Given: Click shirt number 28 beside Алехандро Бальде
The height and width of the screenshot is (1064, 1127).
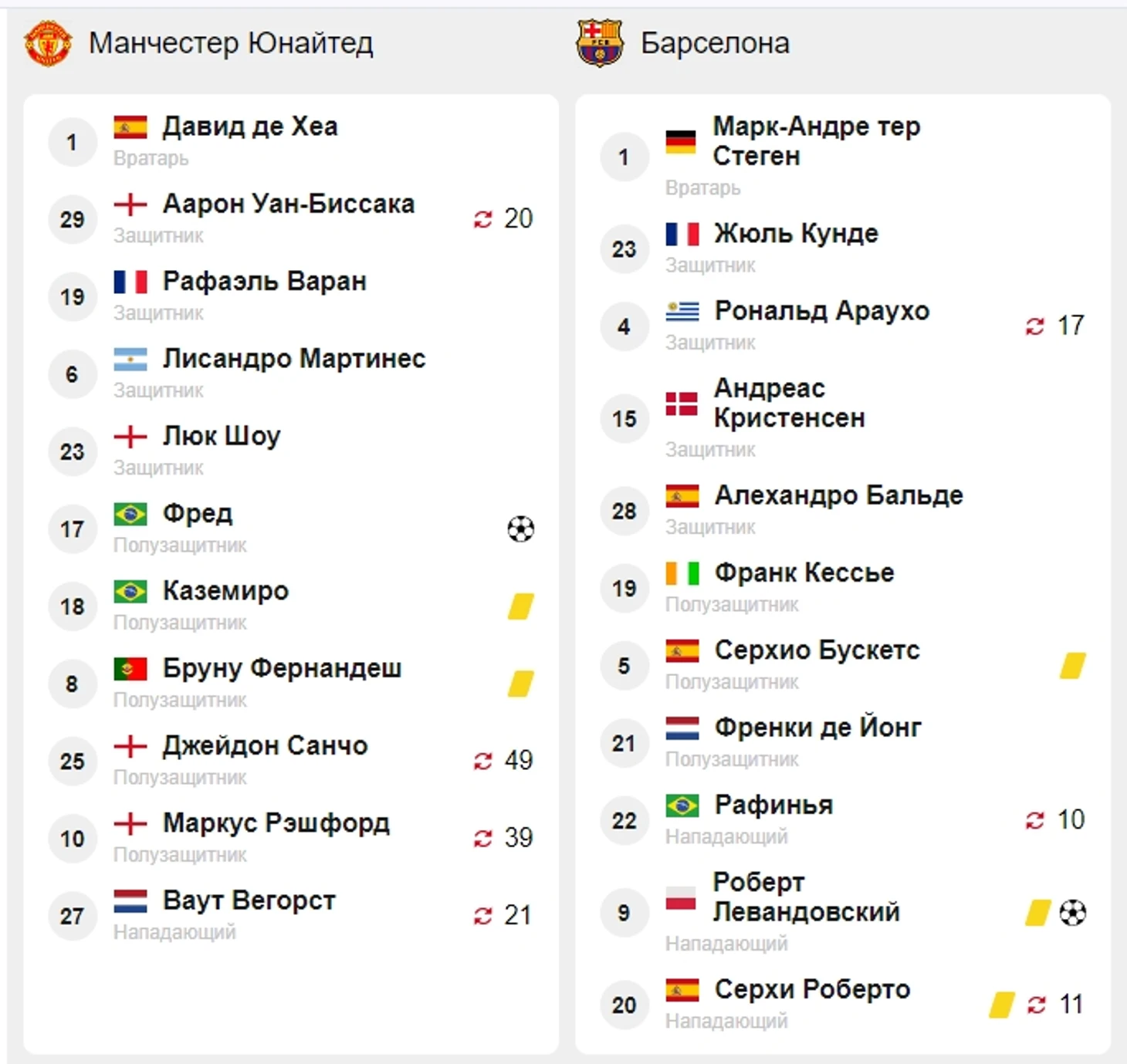Looking at the screenshot, I should coord(624,511).
